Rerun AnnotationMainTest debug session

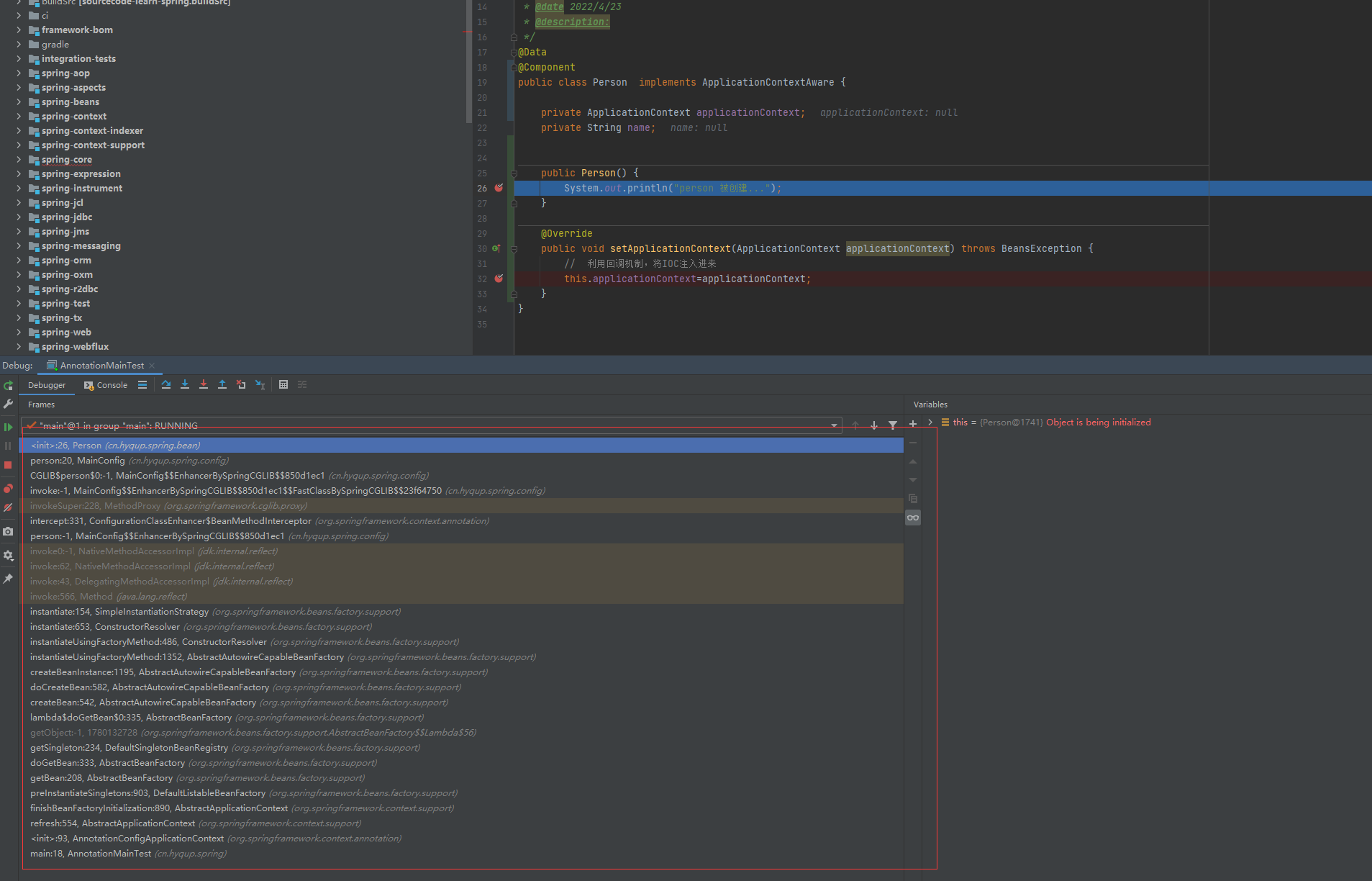coord(8,386)
